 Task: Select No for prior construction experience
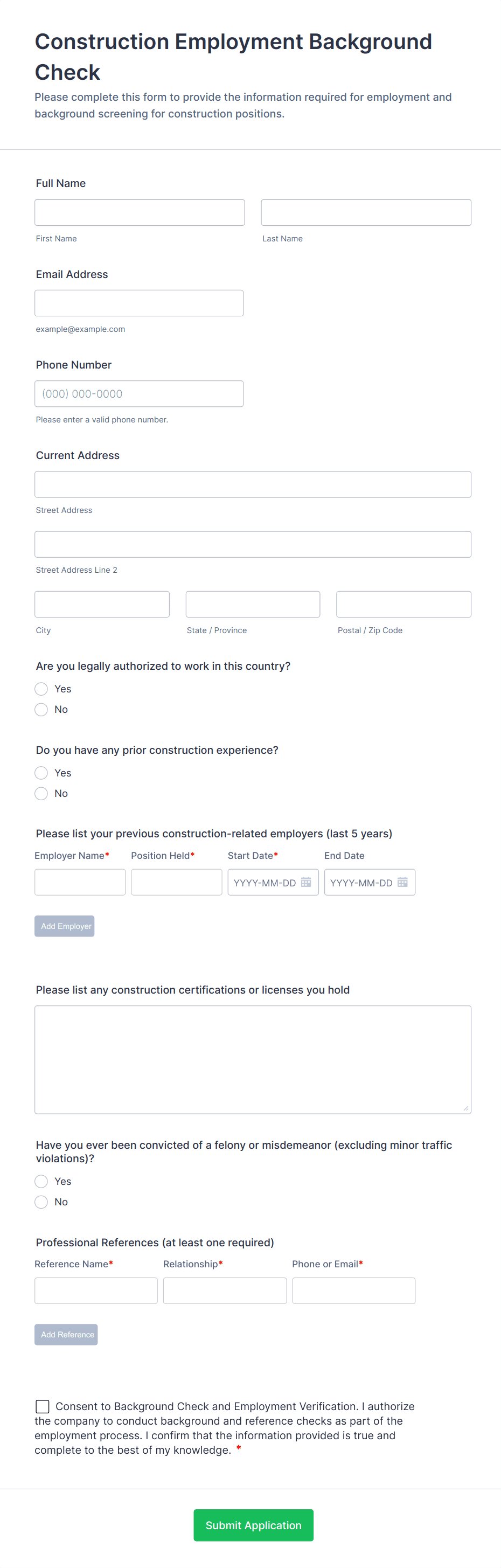41,793
